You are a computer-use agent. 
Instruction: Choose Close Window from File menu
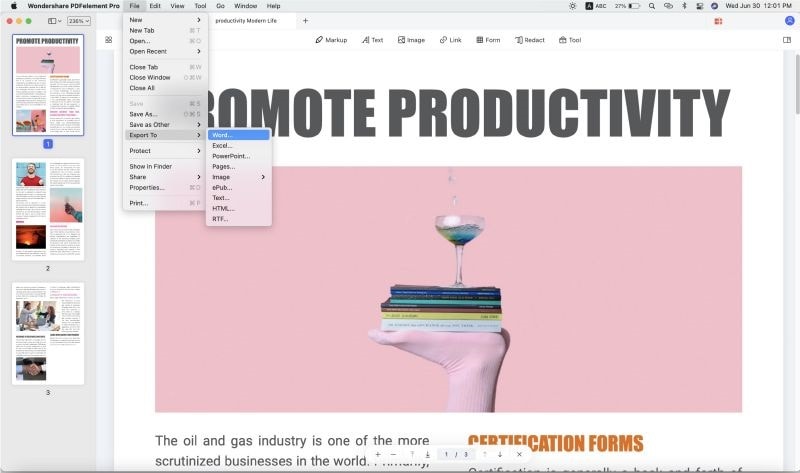click(x=165, y=78)
